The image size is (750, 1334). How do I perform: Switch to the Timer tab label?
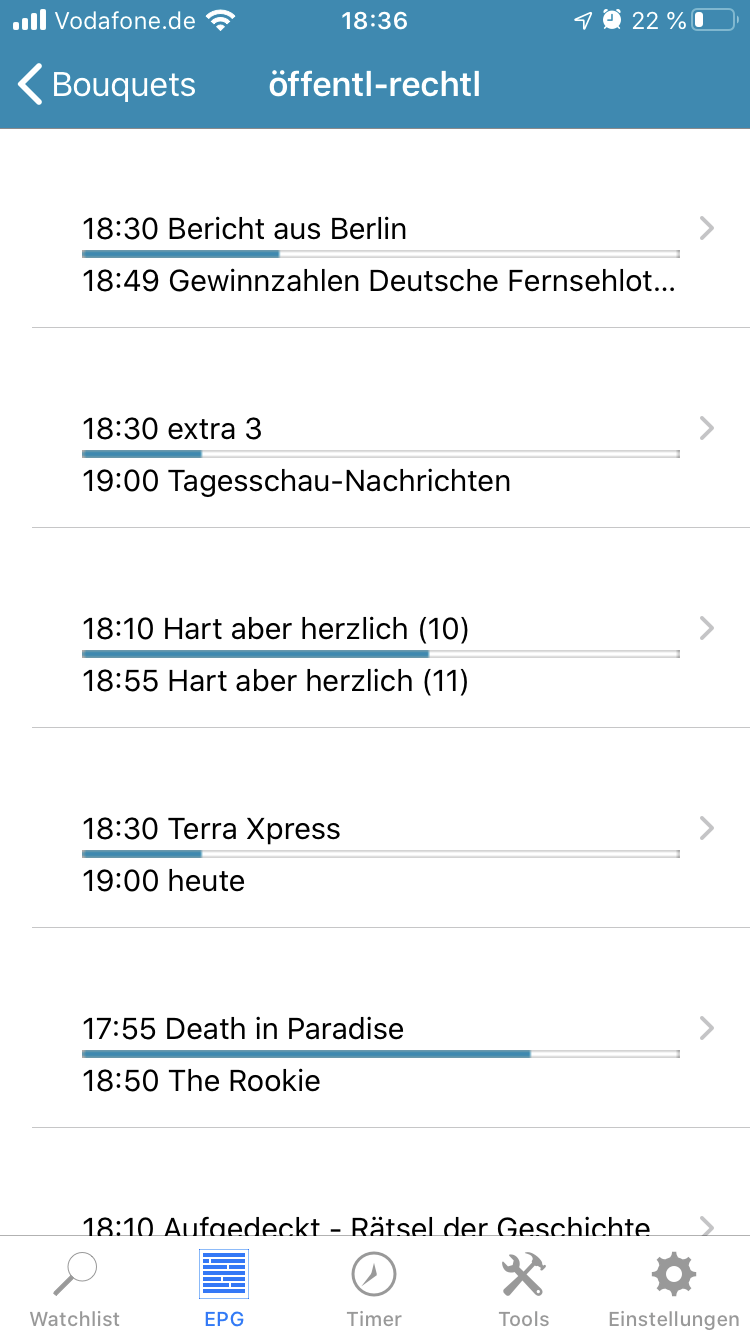(x=374, y=1319)
